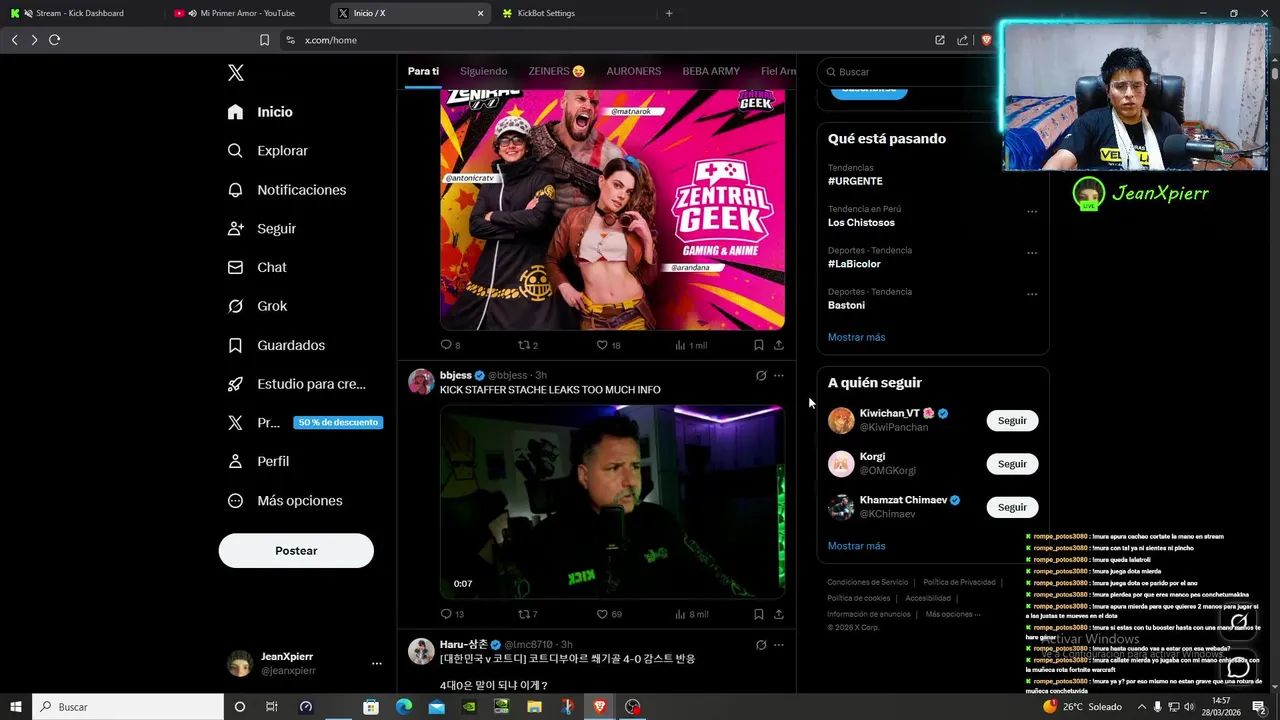Viewport: 1280px width, 720px height.
Task: Click Mostrar más under trends
Action: click(857, 337)
